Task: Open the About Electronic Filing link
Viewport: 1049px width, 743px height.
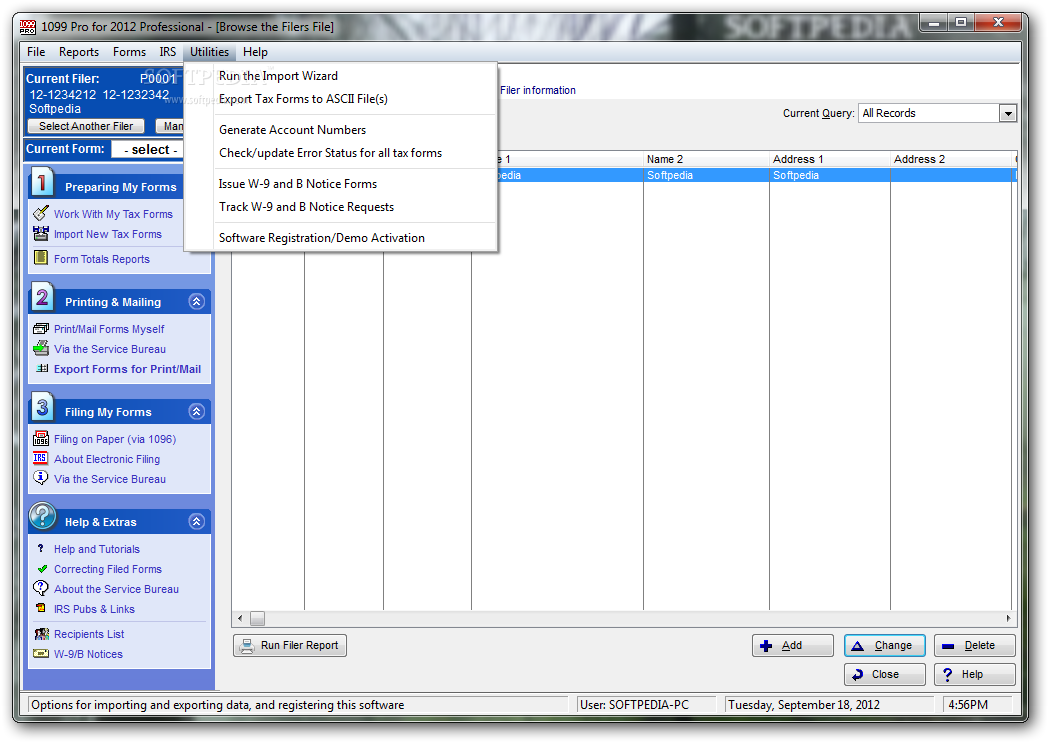Action: click(107, 459)
